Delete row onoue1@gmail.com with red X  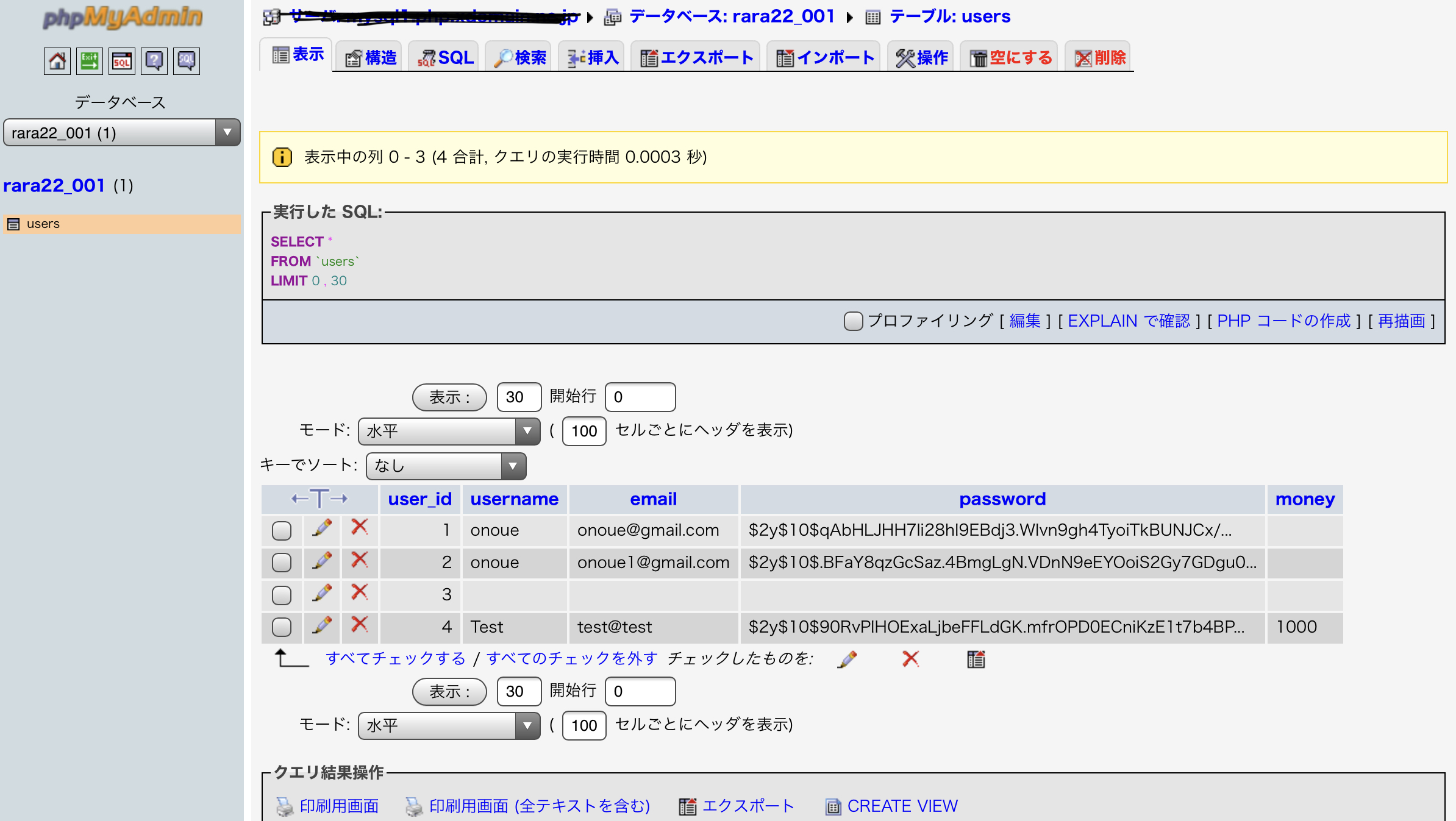[x=360, y=560]
